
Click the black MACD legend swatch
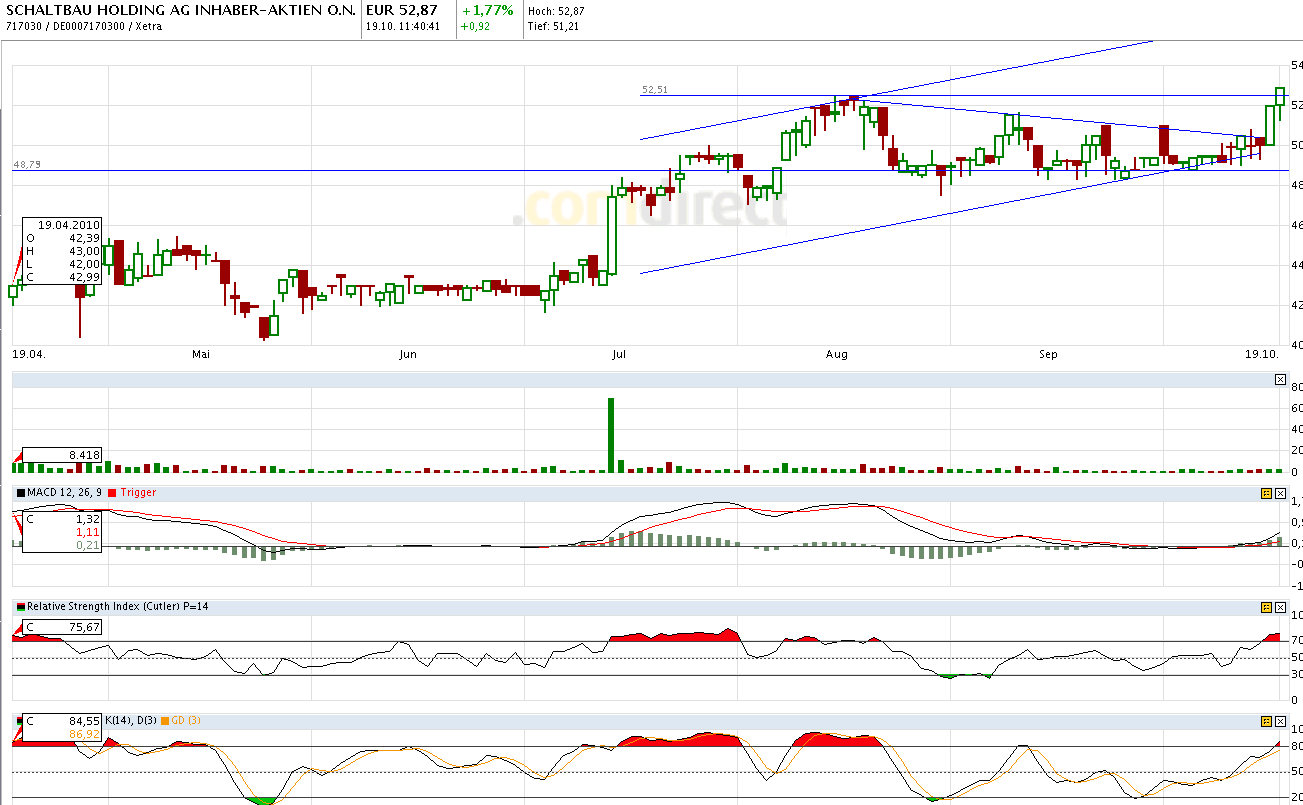[x=20, y=493]
